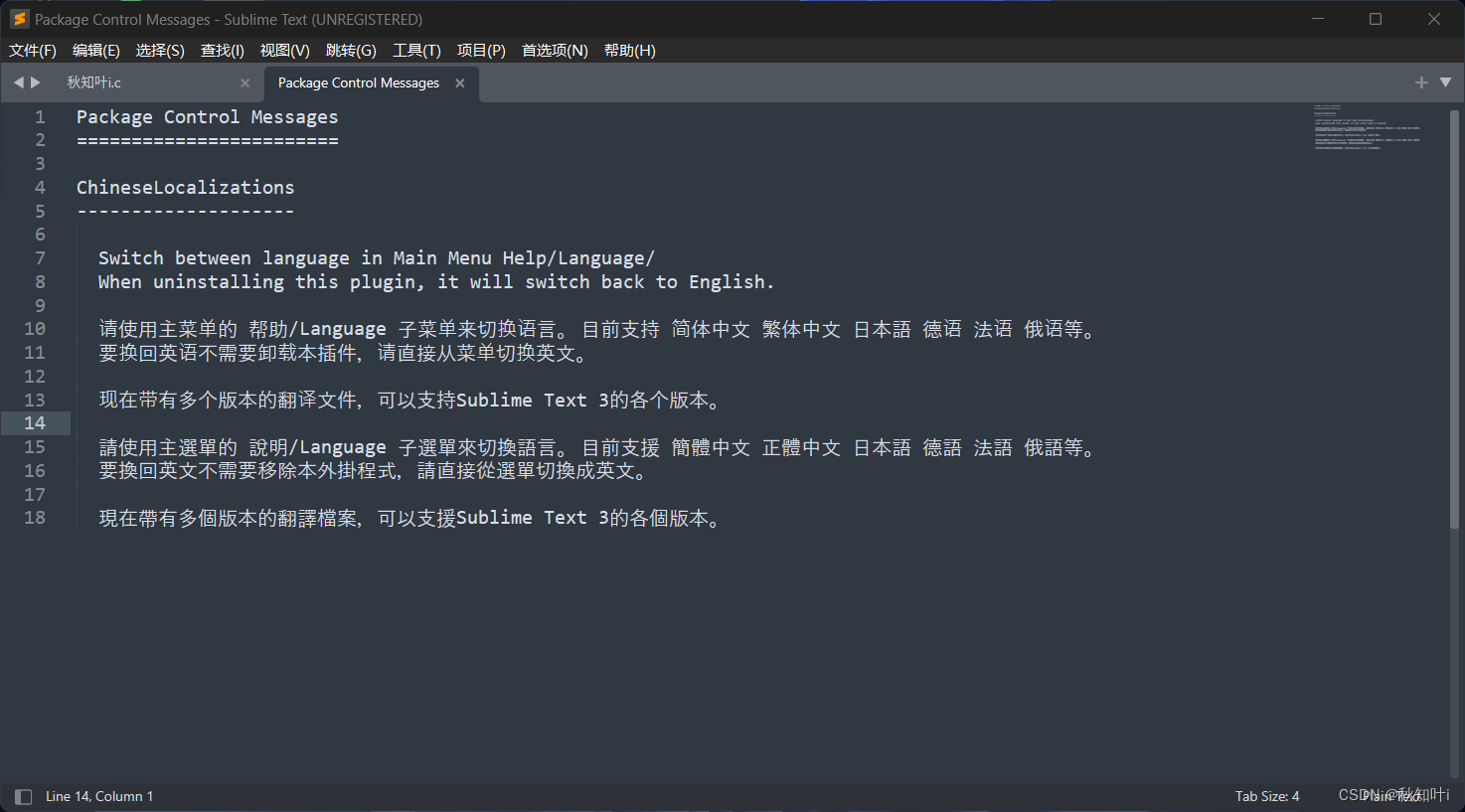This screenshot has width=1465, height=812.
Task: Click the minimap preview
Action: point(1368,127)
